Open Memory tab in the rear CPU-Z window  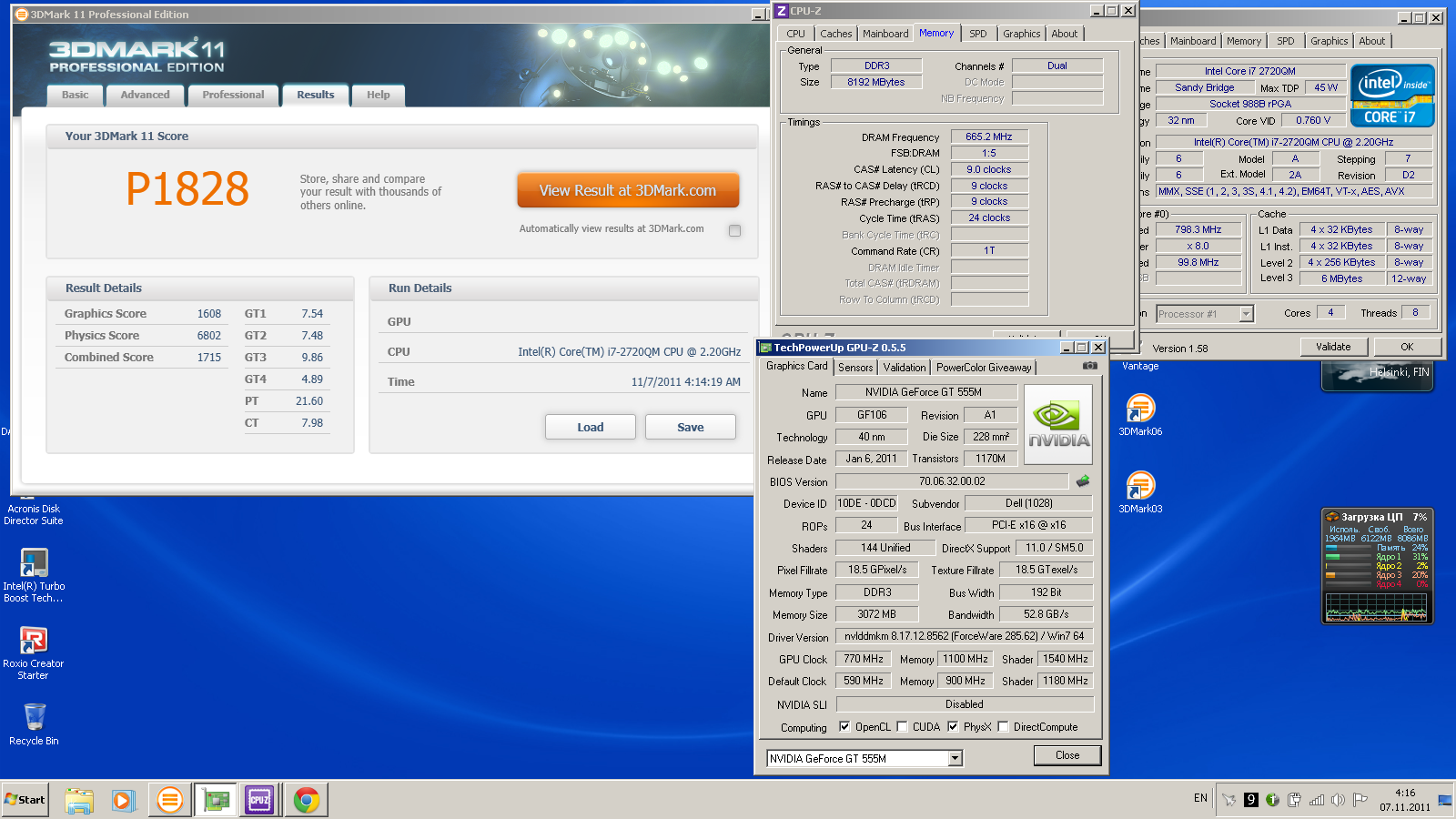point(1244,41)
